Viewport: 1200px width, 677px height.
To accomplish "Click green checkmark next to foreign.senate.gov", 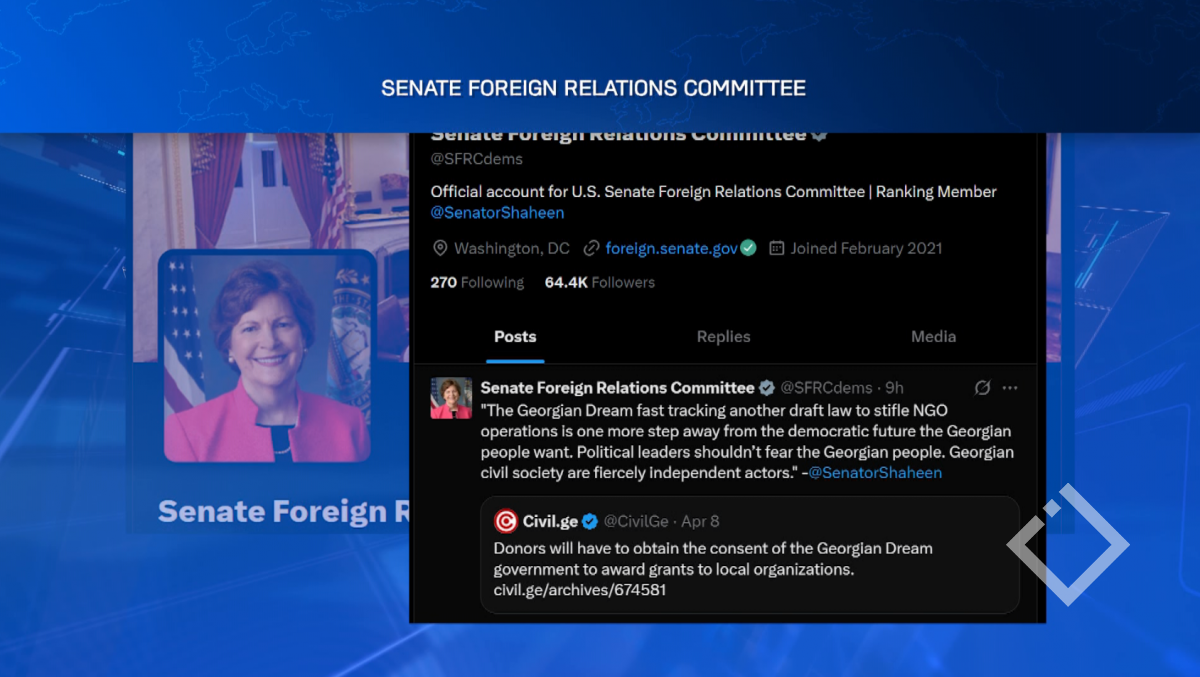I will [748, 248].
